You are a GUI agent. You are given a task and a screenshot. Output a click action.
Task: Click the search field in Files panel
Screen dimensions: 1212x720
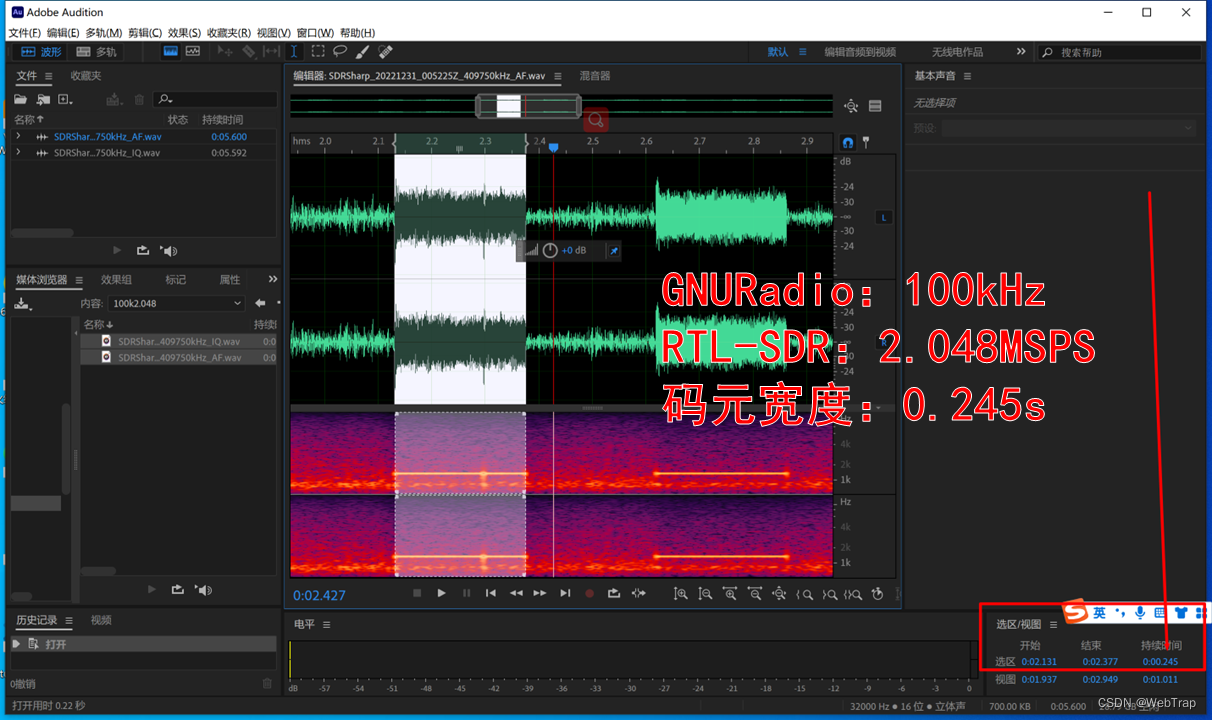(x=216, y=99)
